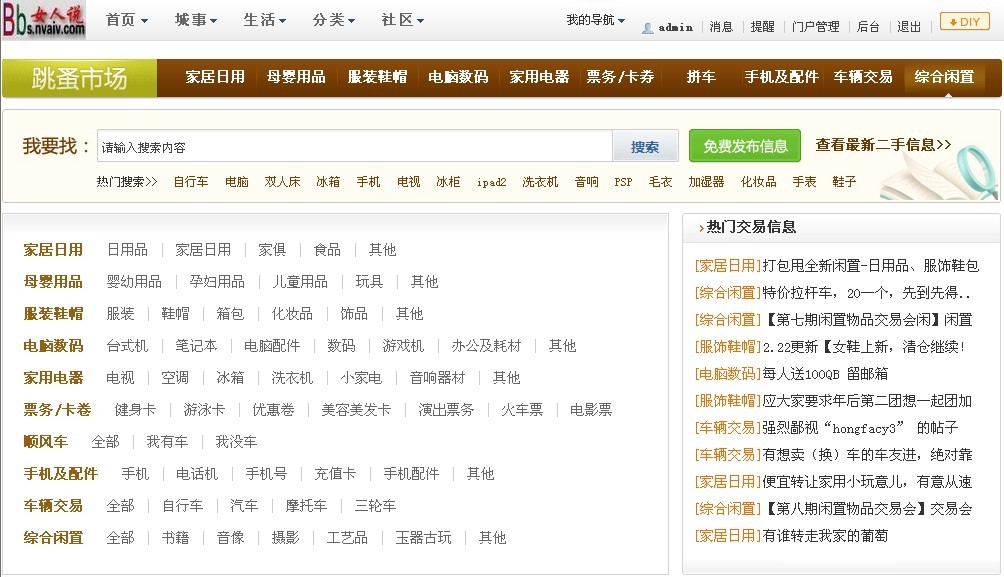The width and height of the screenshot is (1004, 577).
Task: Expand the 城事 dropdown menu
Action: [x=196, y=20]
